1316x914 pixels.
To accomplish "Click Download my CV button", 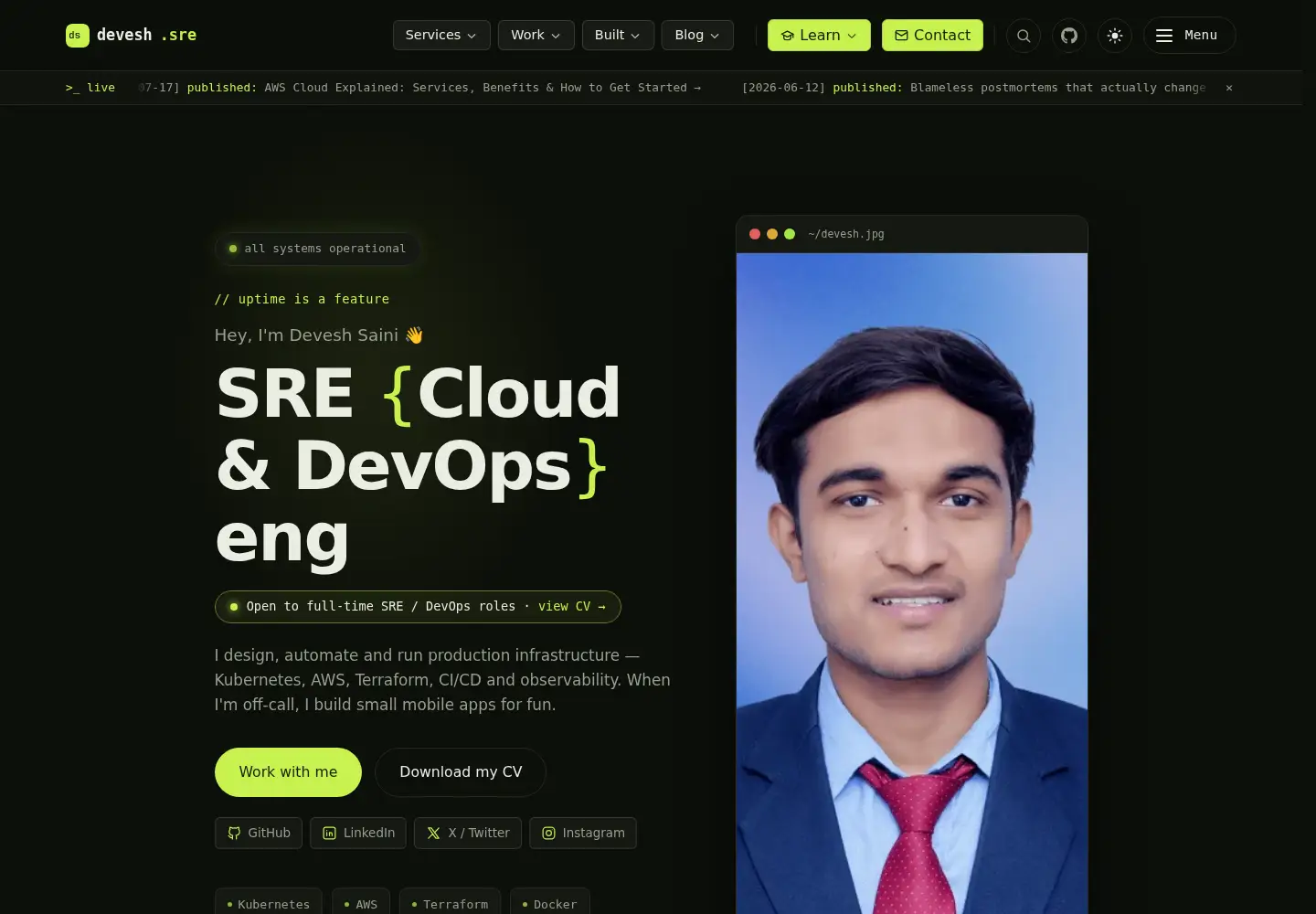I will pyautogui.click(x=461, y=772).
